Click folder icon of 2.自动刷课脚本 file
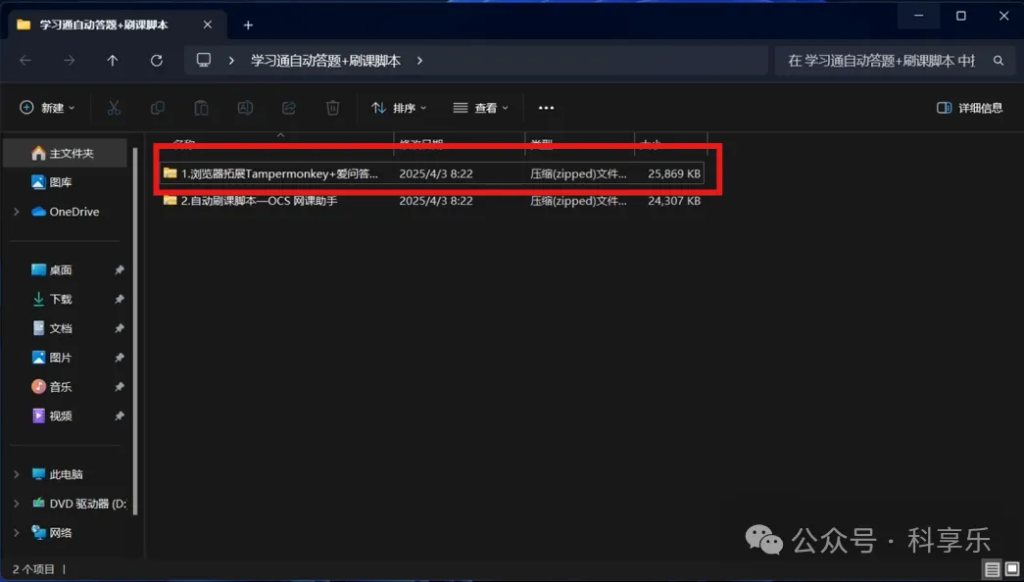 pyautogui.click(x=170, y=200)
